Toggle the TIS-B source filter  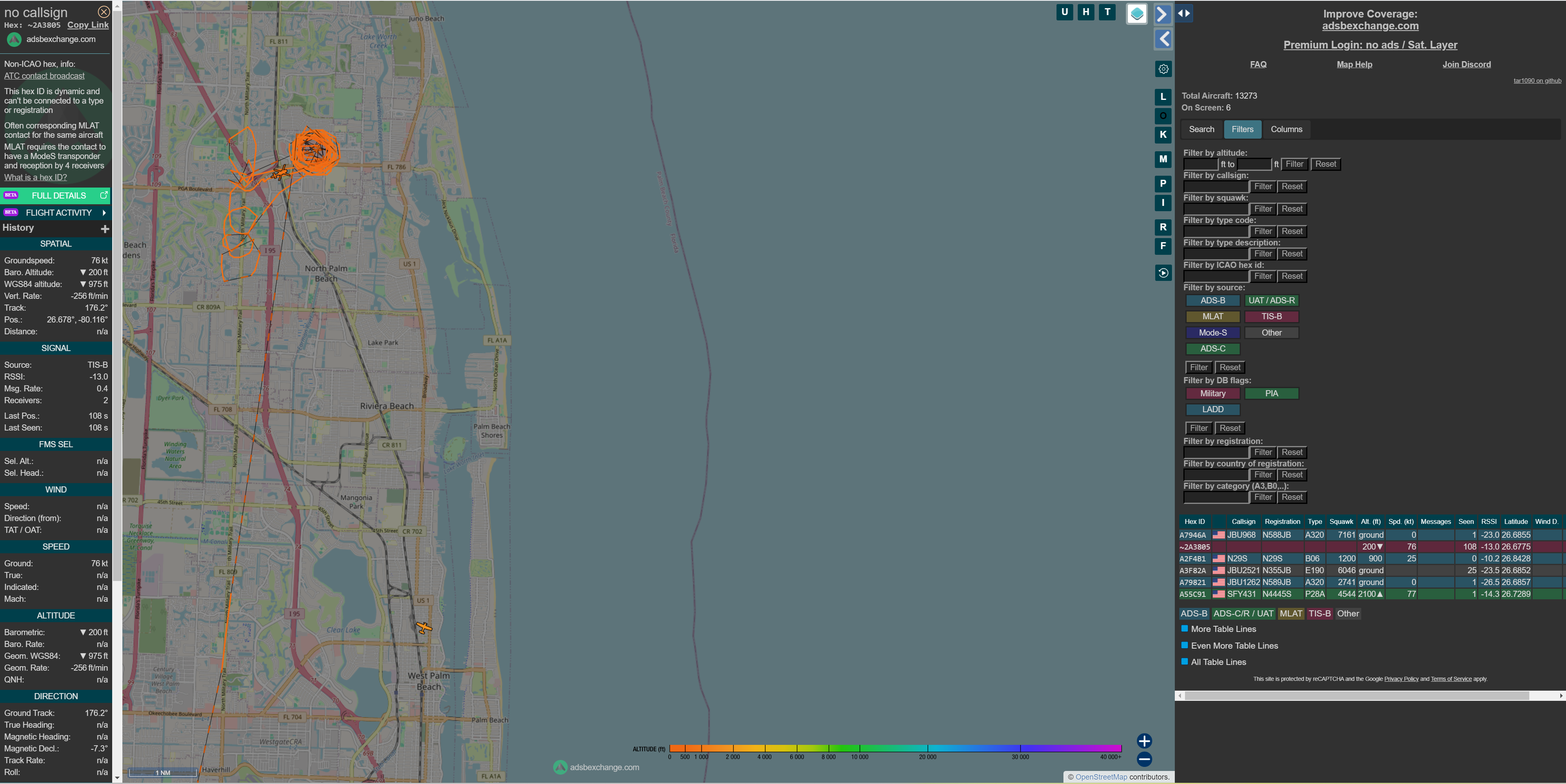tap(1271, 317)
